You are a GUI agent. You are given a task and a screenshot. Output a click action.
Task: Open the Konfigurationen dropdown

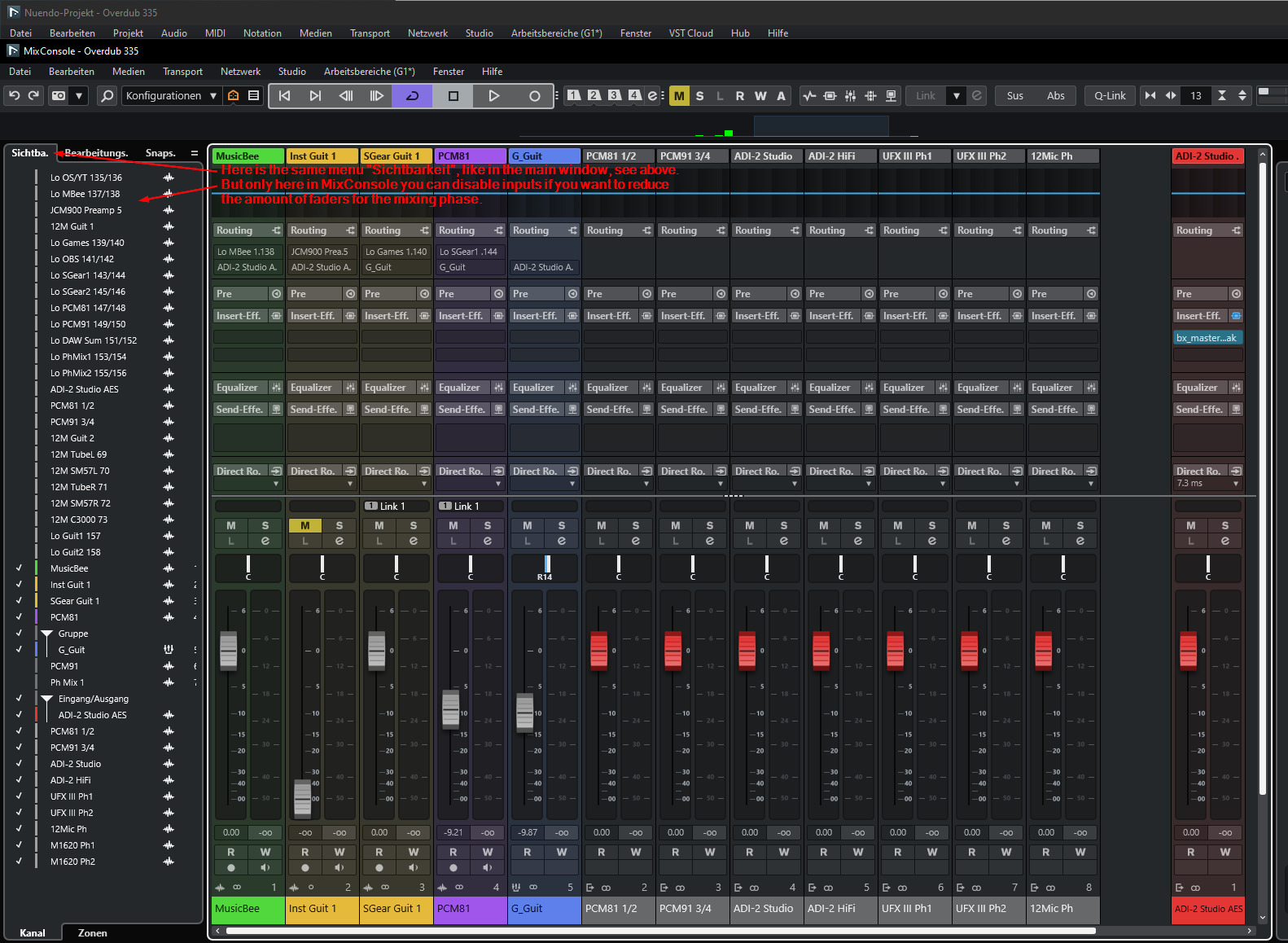click(172, 95)
